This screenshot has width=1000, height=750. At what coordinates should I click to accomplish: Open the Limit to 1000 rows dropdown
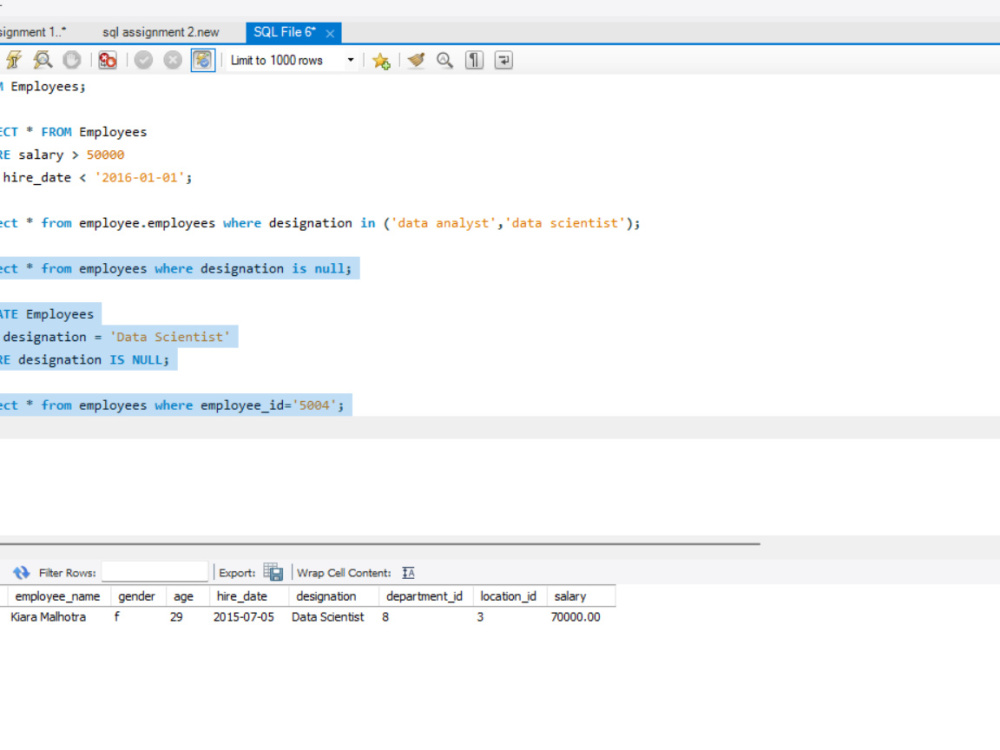tap(292, 60)
